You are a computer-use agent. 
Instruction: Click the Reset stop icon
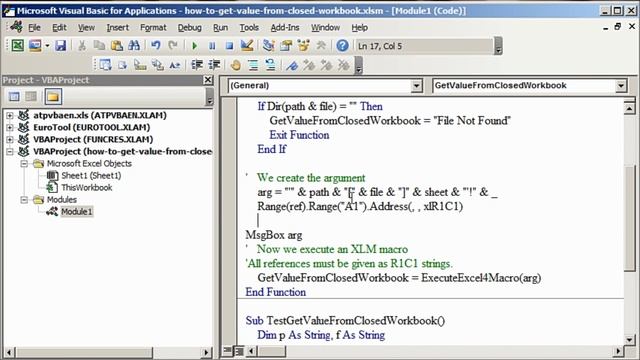[x=229, y=46]
